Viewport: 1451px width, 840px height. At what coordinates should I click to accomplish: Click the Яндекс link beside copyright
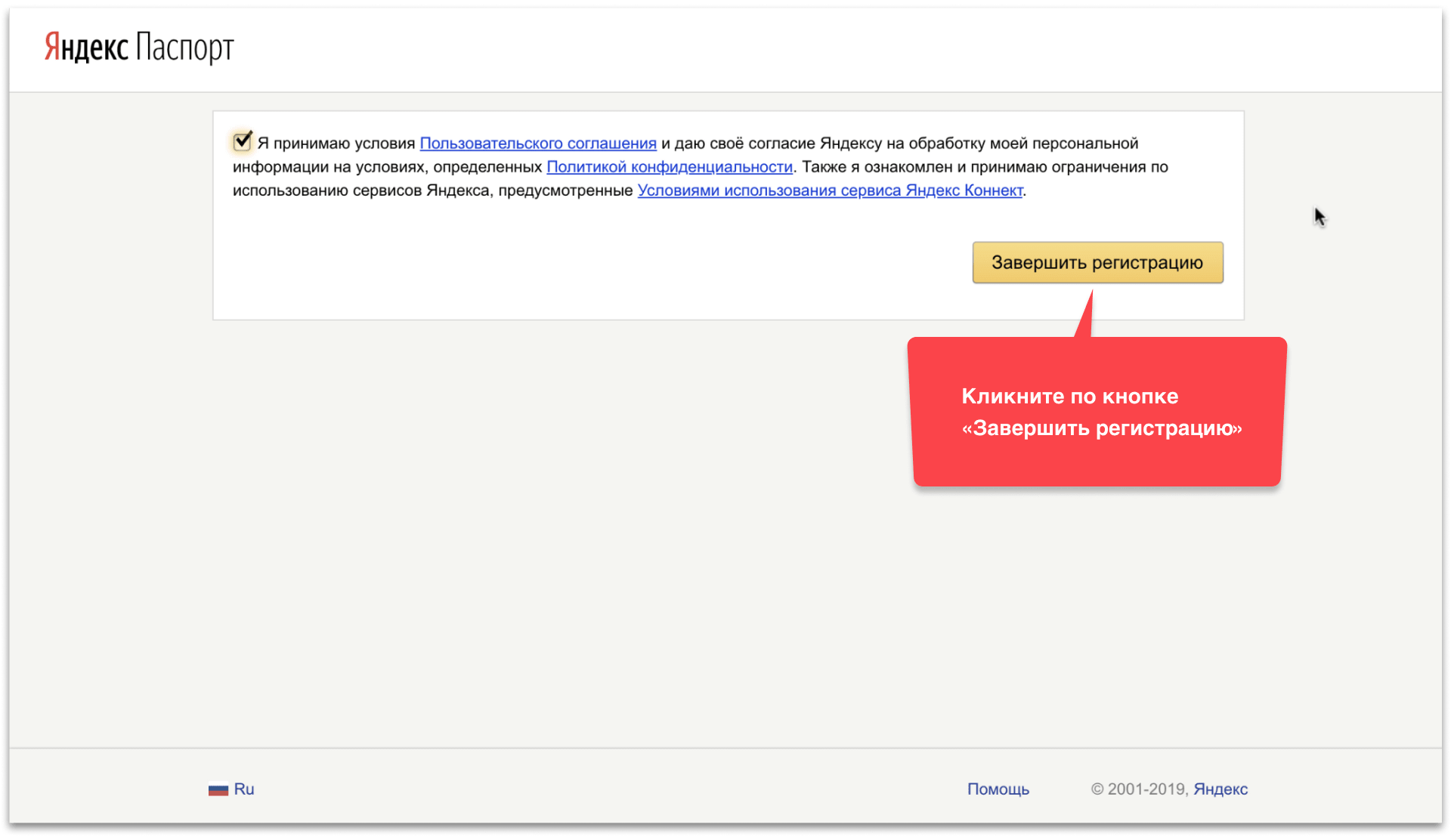pyautogui.click(x=1220, y=789)
